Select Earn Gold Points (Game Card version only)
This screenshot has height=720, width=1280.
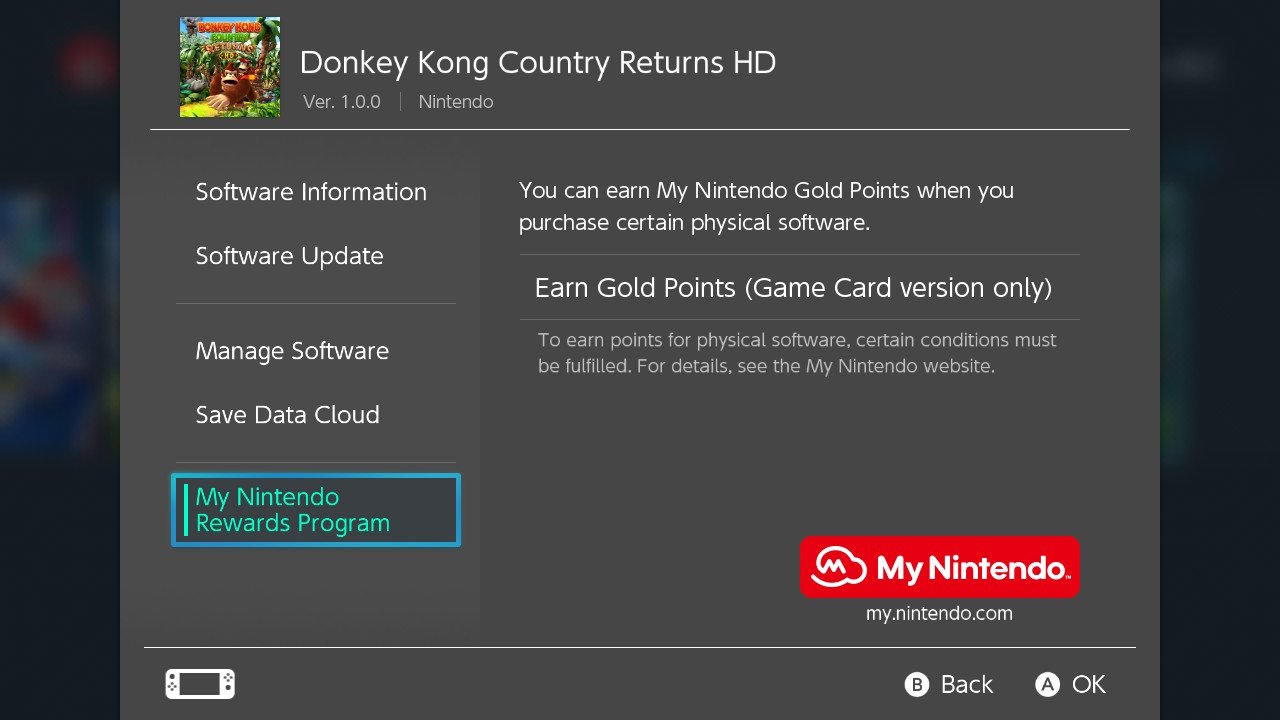click(x=799, y=287)
